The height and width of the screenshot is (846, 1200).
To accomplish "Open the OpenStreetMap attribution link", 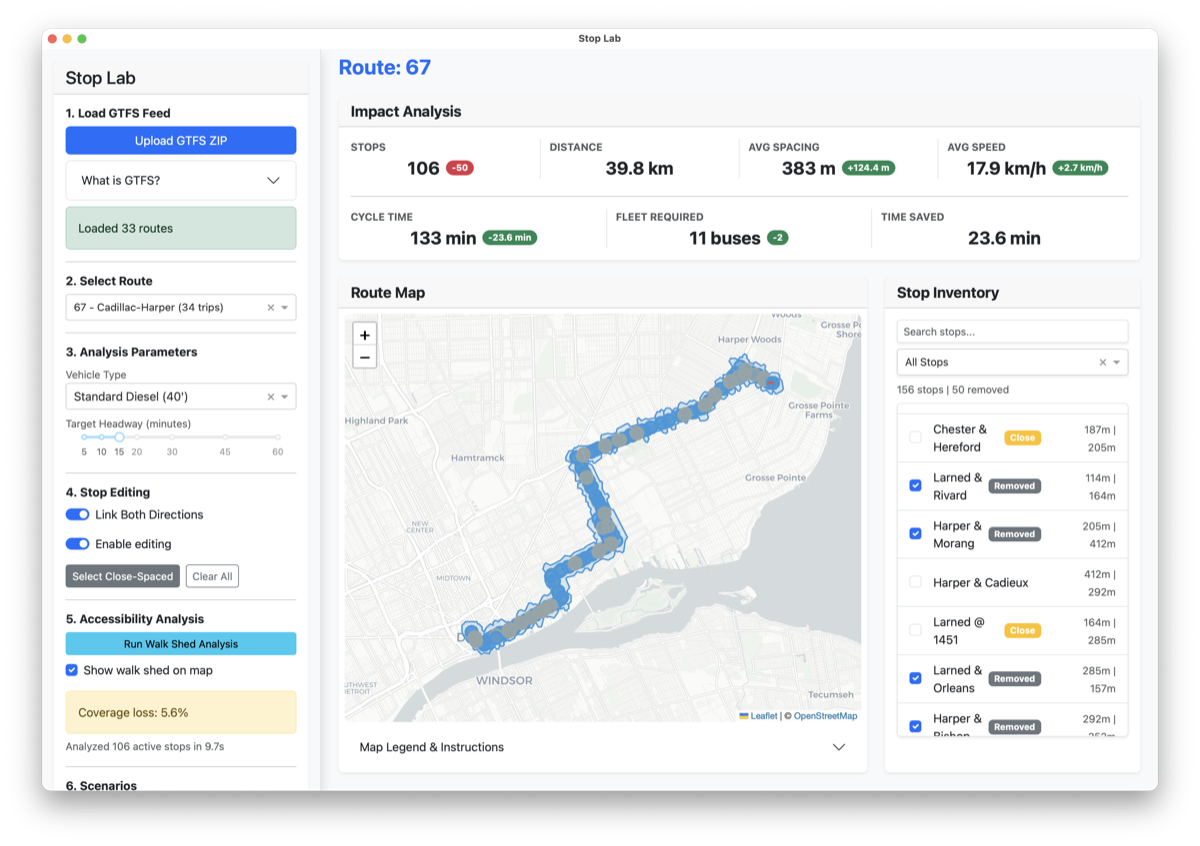I will click(x=825, y=716).
